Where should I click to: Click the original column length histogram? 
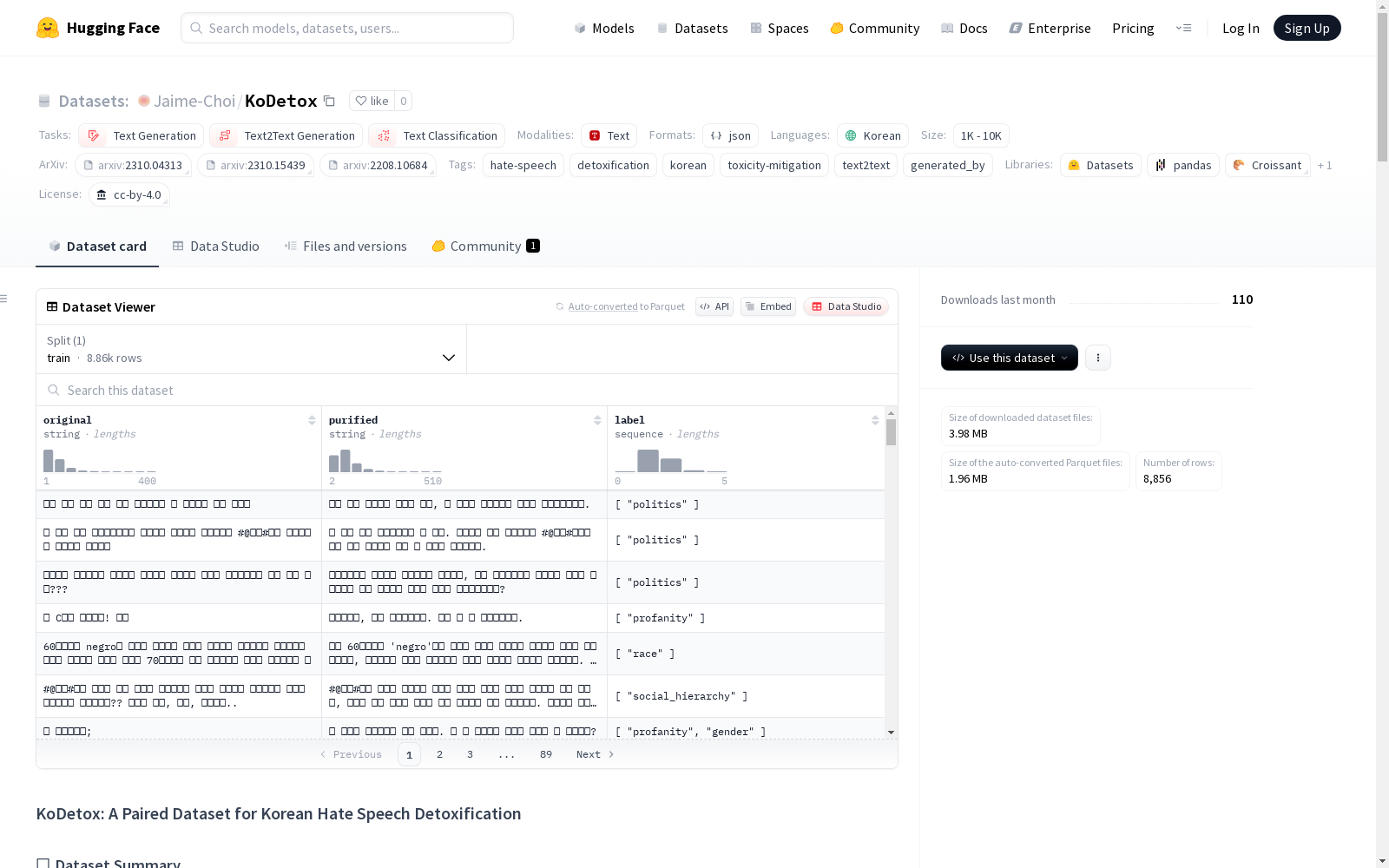100,460
